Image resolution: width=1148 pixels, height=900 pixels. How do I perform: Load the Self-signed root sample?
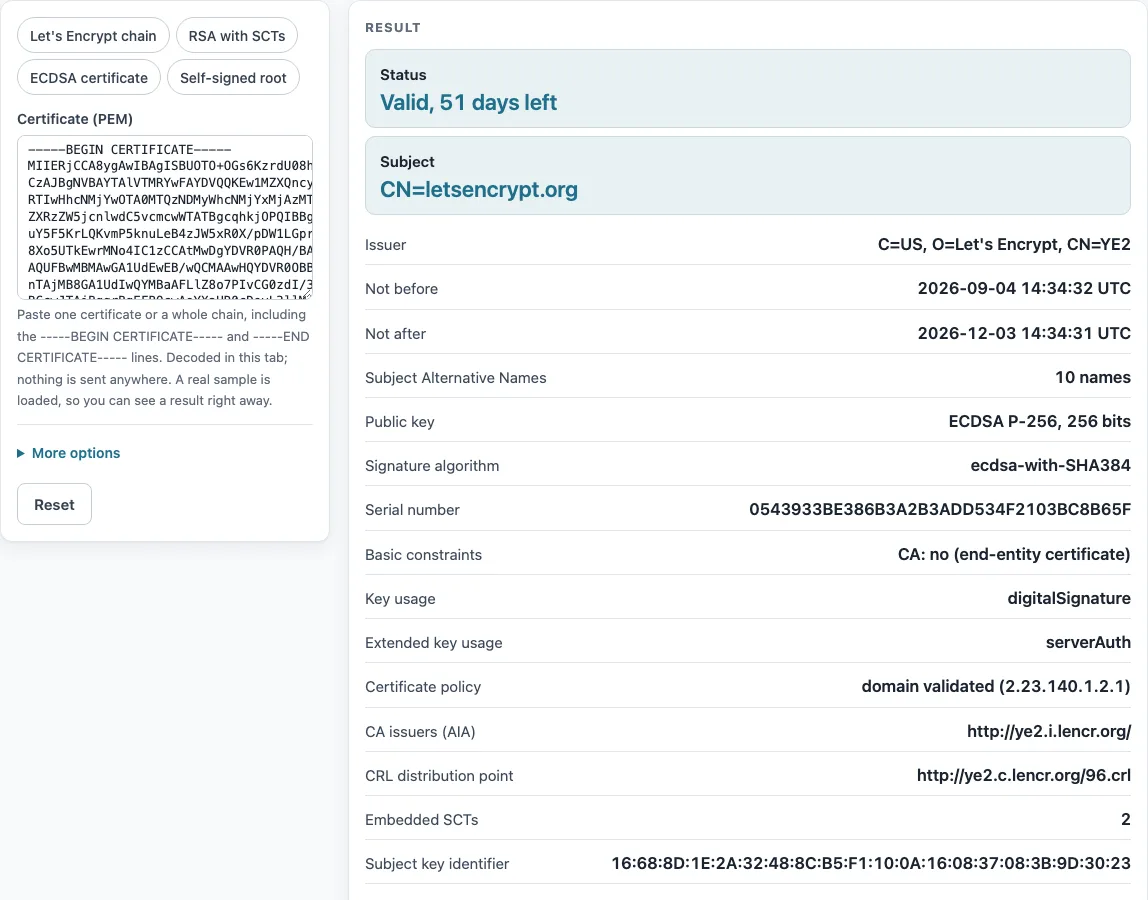[x=233, y=78]
